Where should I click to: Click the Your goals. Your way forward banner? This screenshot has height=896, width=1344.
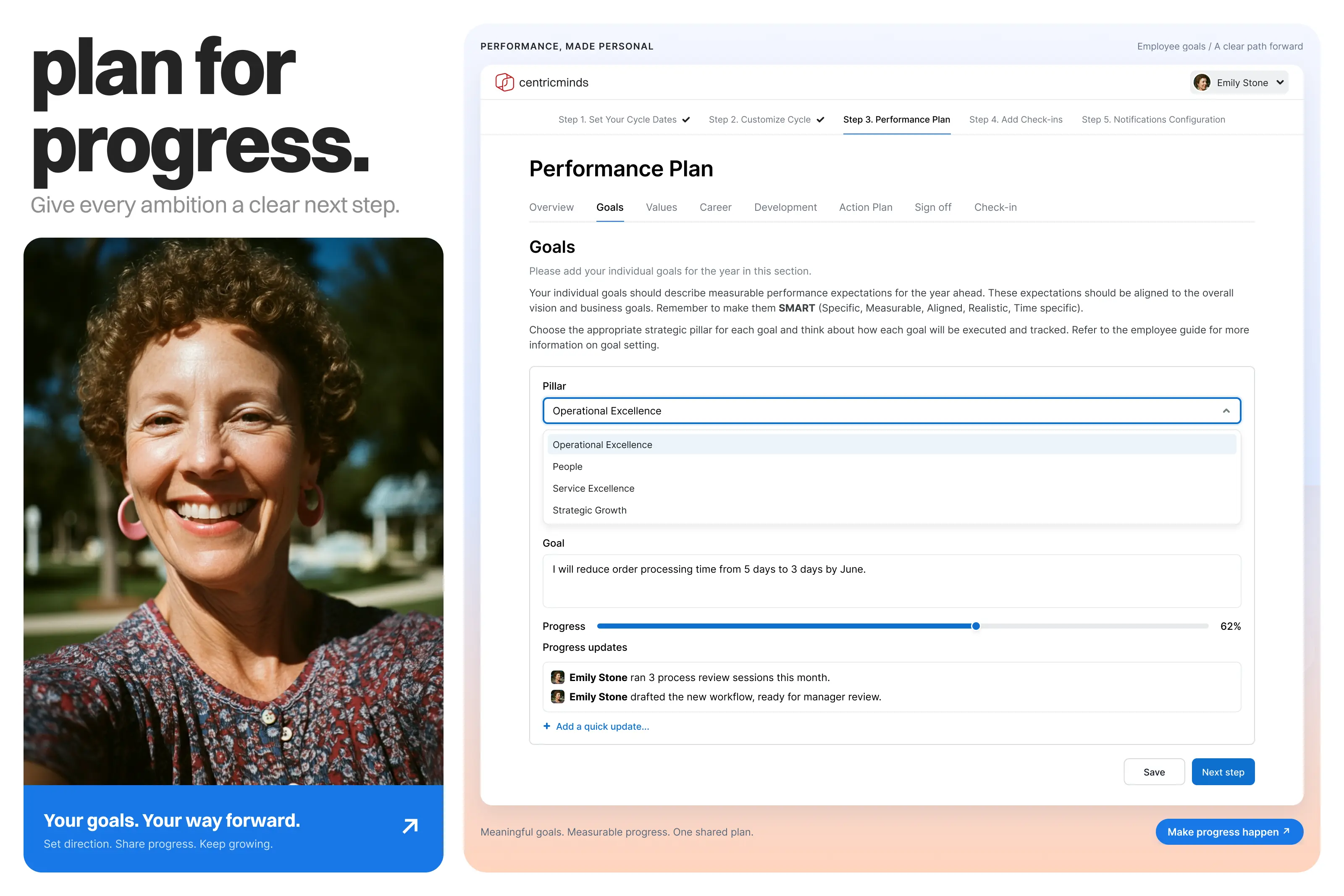(233, 828)
